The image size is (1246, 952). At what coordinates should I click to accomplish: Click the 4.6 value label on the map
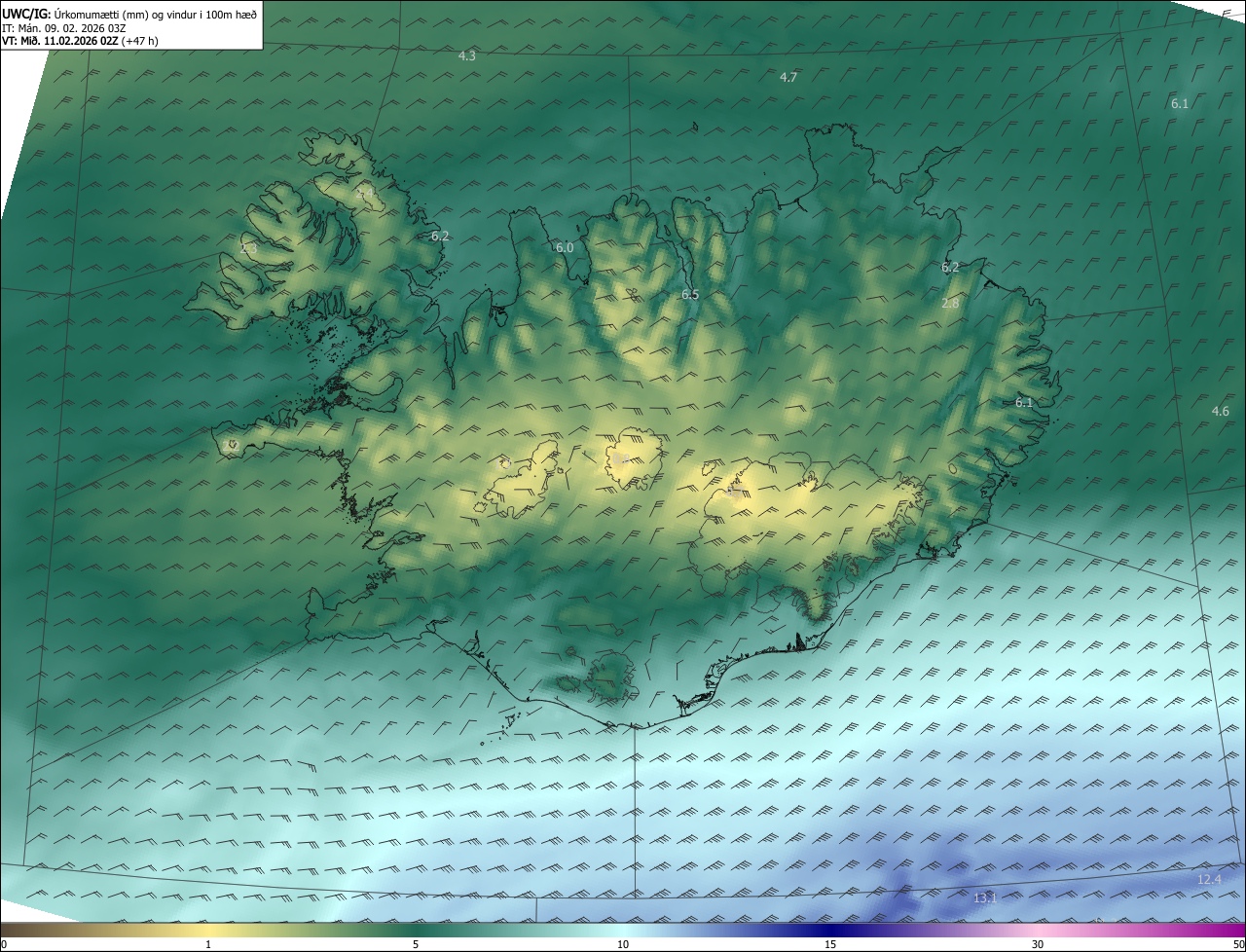pos(1220,412)
